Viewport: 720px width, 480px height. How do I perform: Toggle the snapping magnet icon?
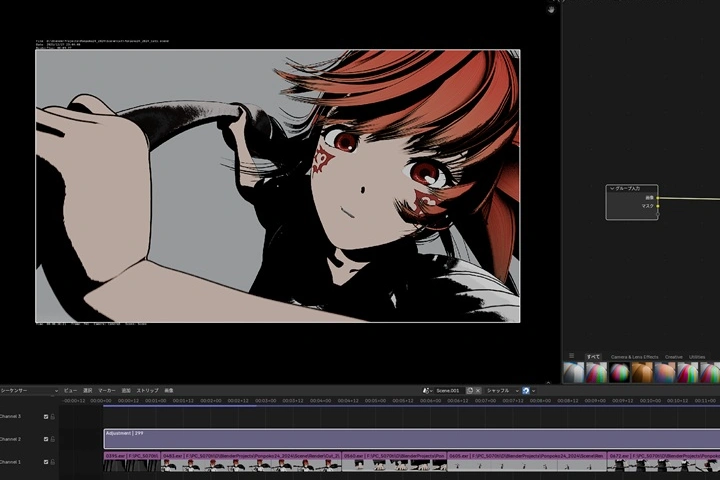click(x=526, y=390)
